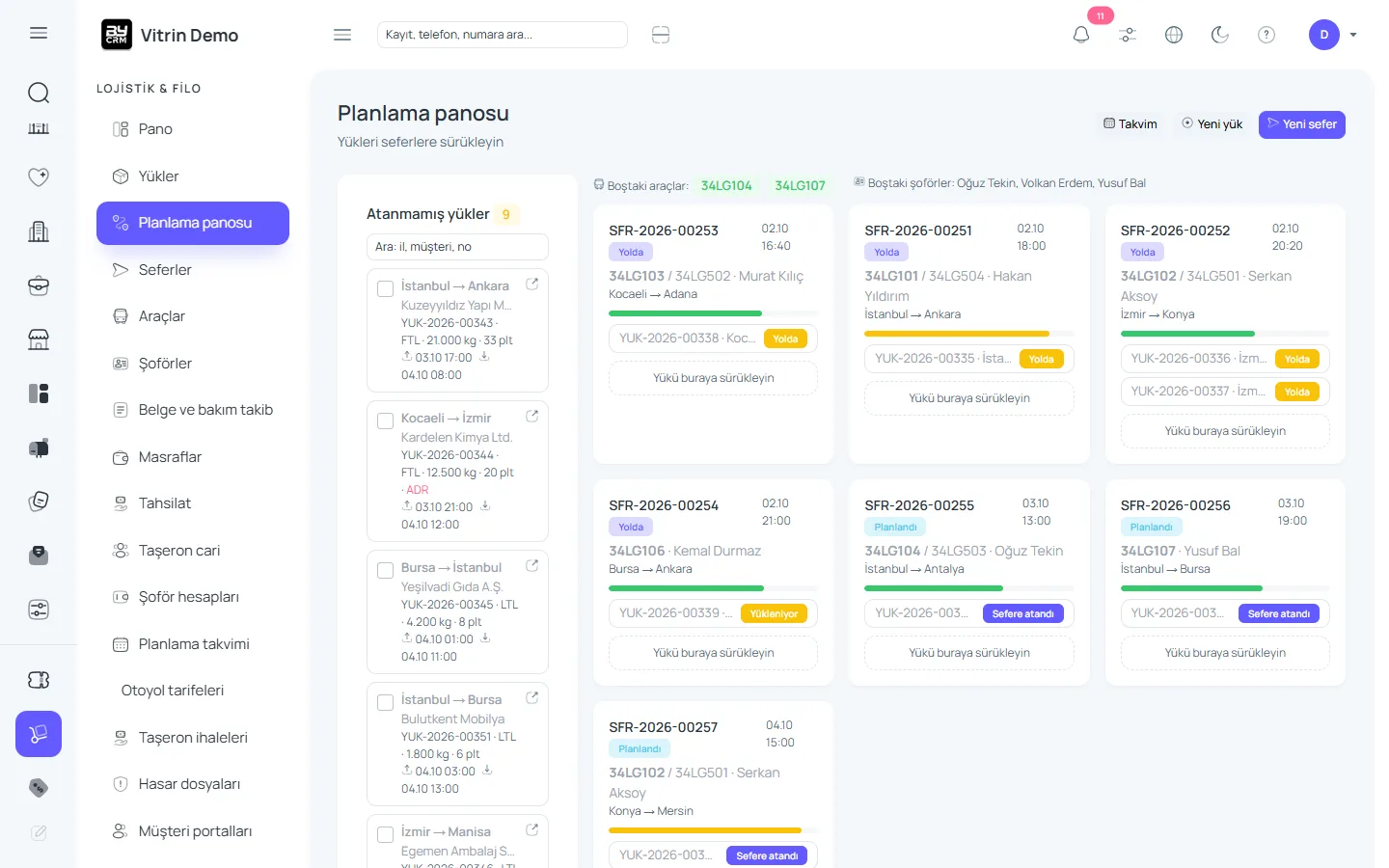Viewport: 1389px width, 868px height.
Task: Check the Kocaeli → İzmir load checkbox
Action: [x=385, y=420]
